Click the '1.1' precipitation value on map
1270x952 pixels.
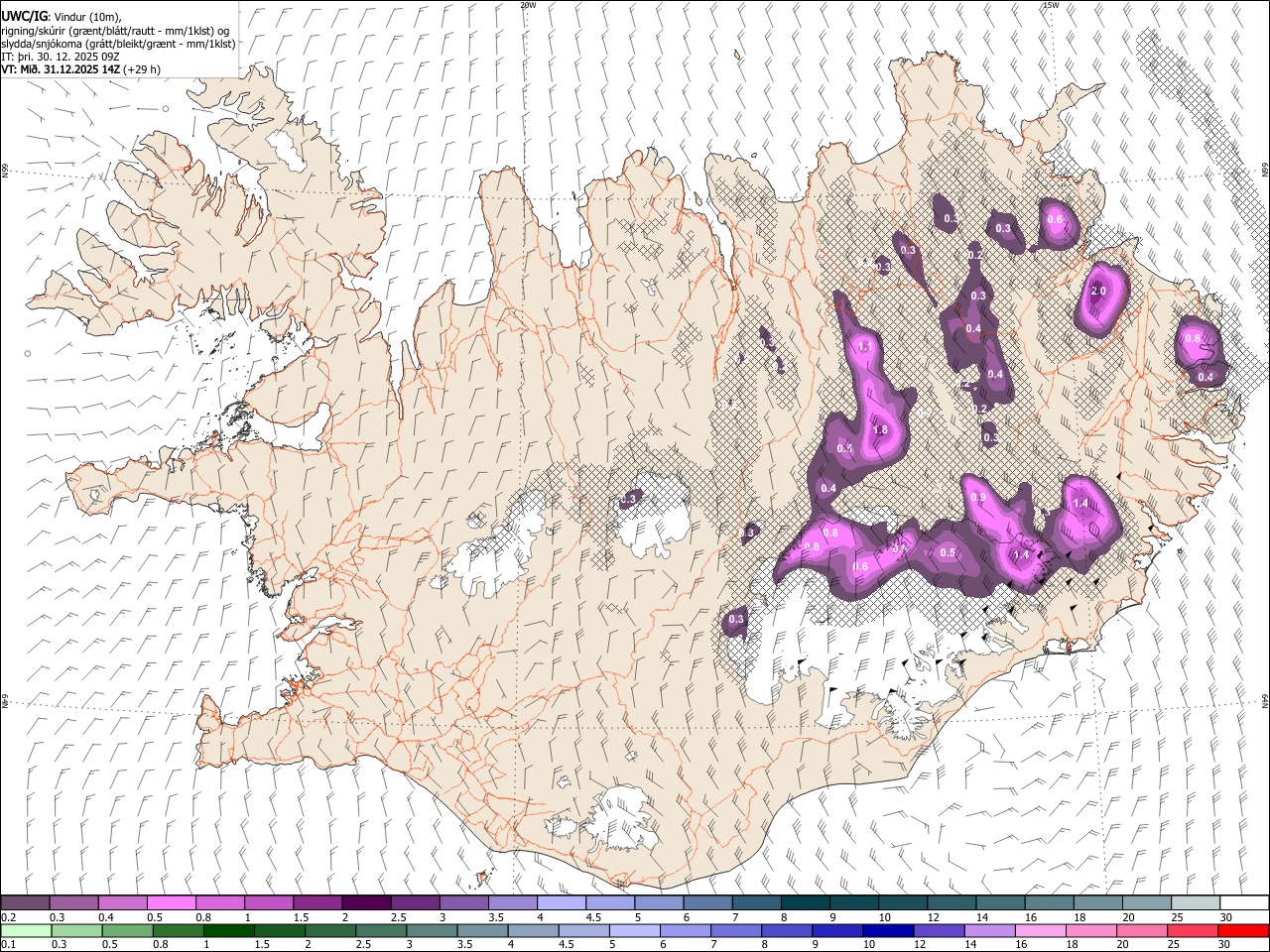pos(865,347)
